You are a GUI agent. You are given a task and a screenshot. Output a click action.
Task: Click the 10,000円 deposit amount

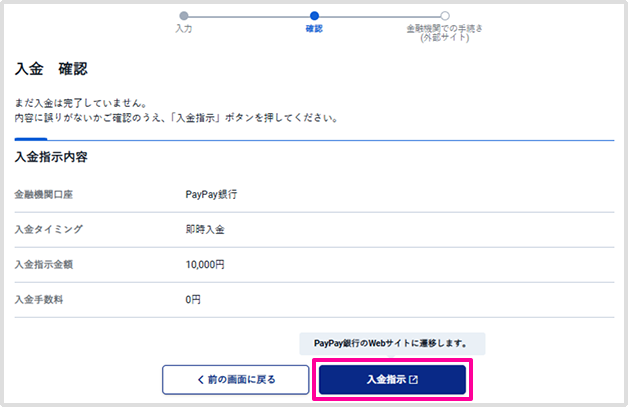(x=205, y=264)
